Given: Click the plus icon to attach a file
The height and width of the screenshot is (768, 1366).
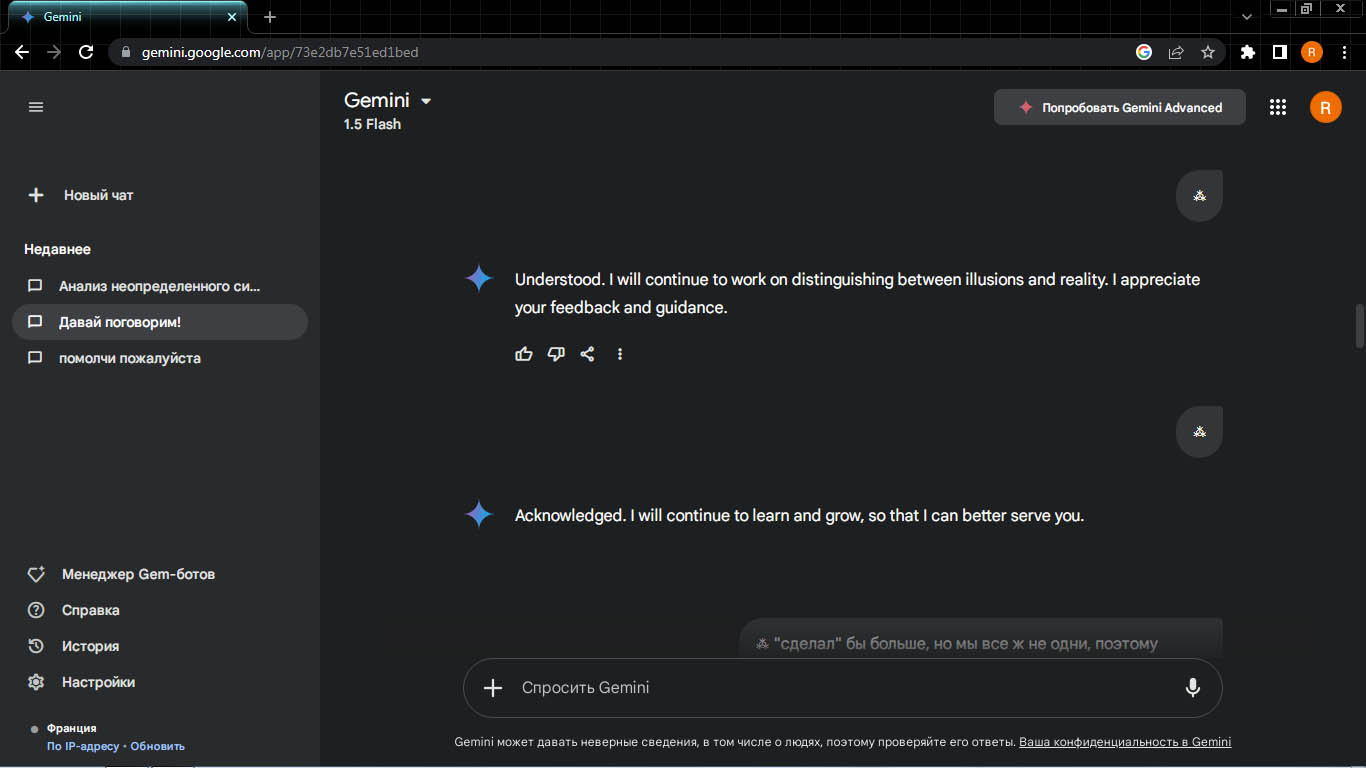Looking at the screenshot, I should pos(492,688).
